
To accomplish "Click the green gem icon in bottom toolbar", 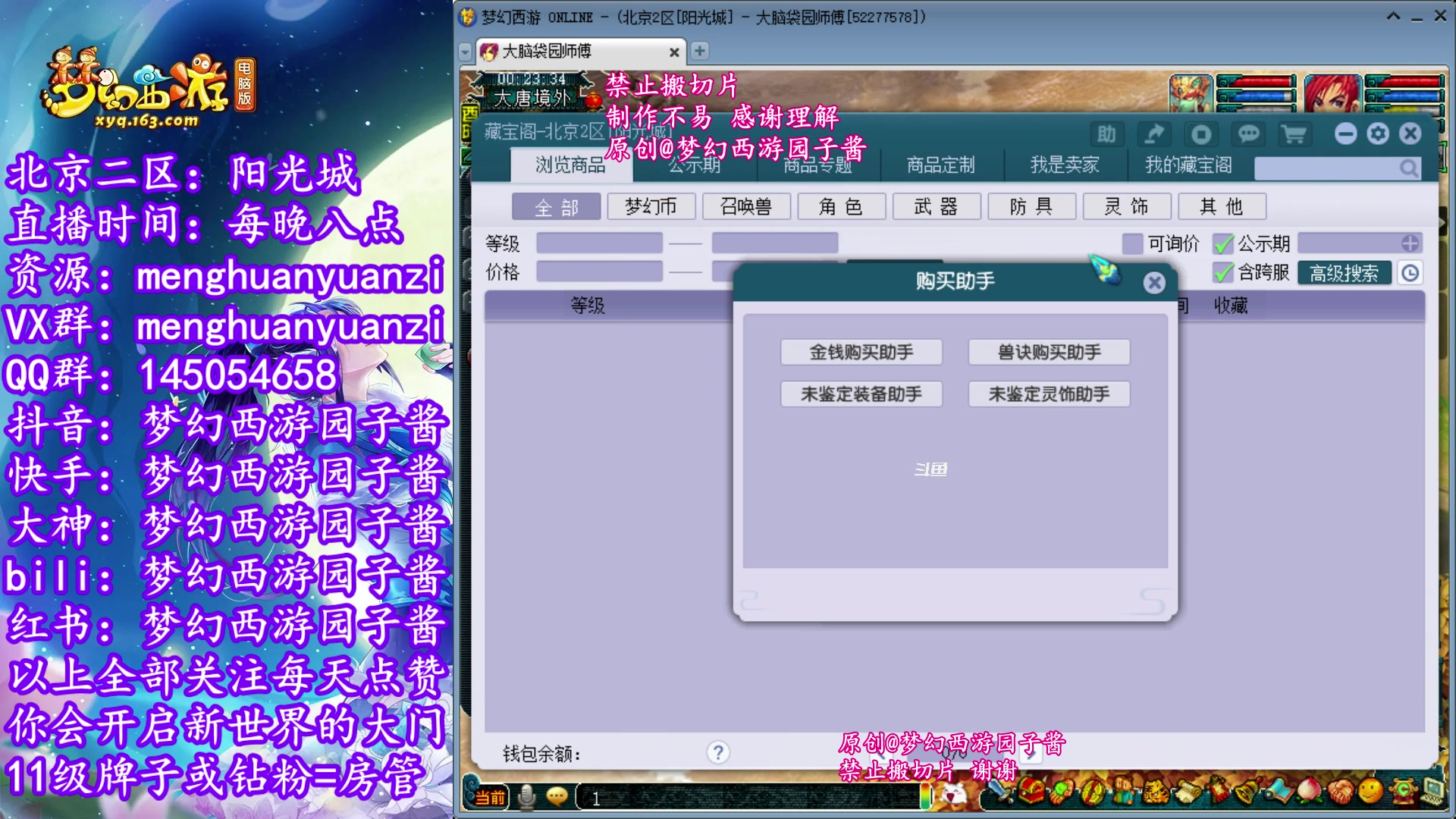I will [1061, 792].
